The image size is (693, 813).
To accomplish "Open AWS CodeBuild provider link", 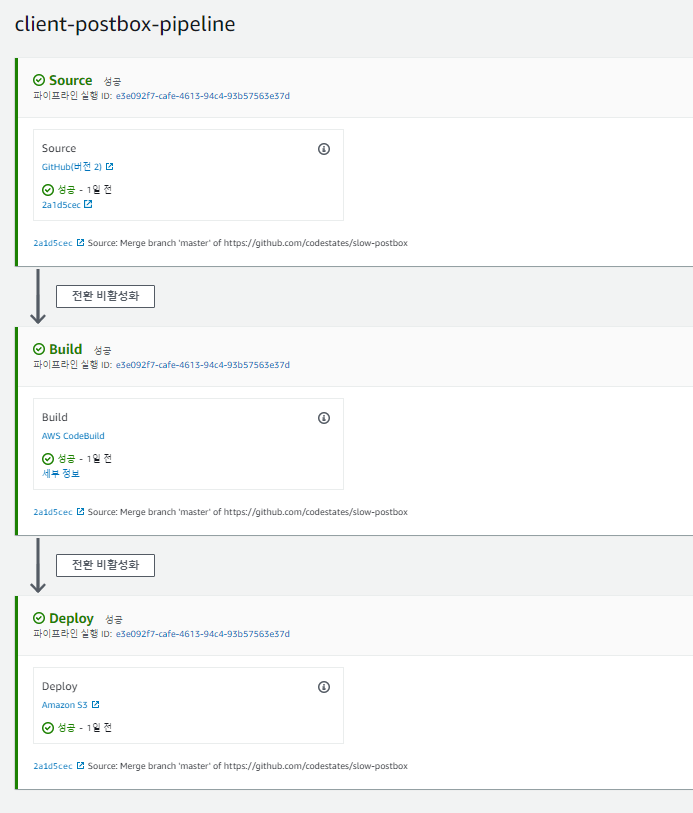I will 73,436.
